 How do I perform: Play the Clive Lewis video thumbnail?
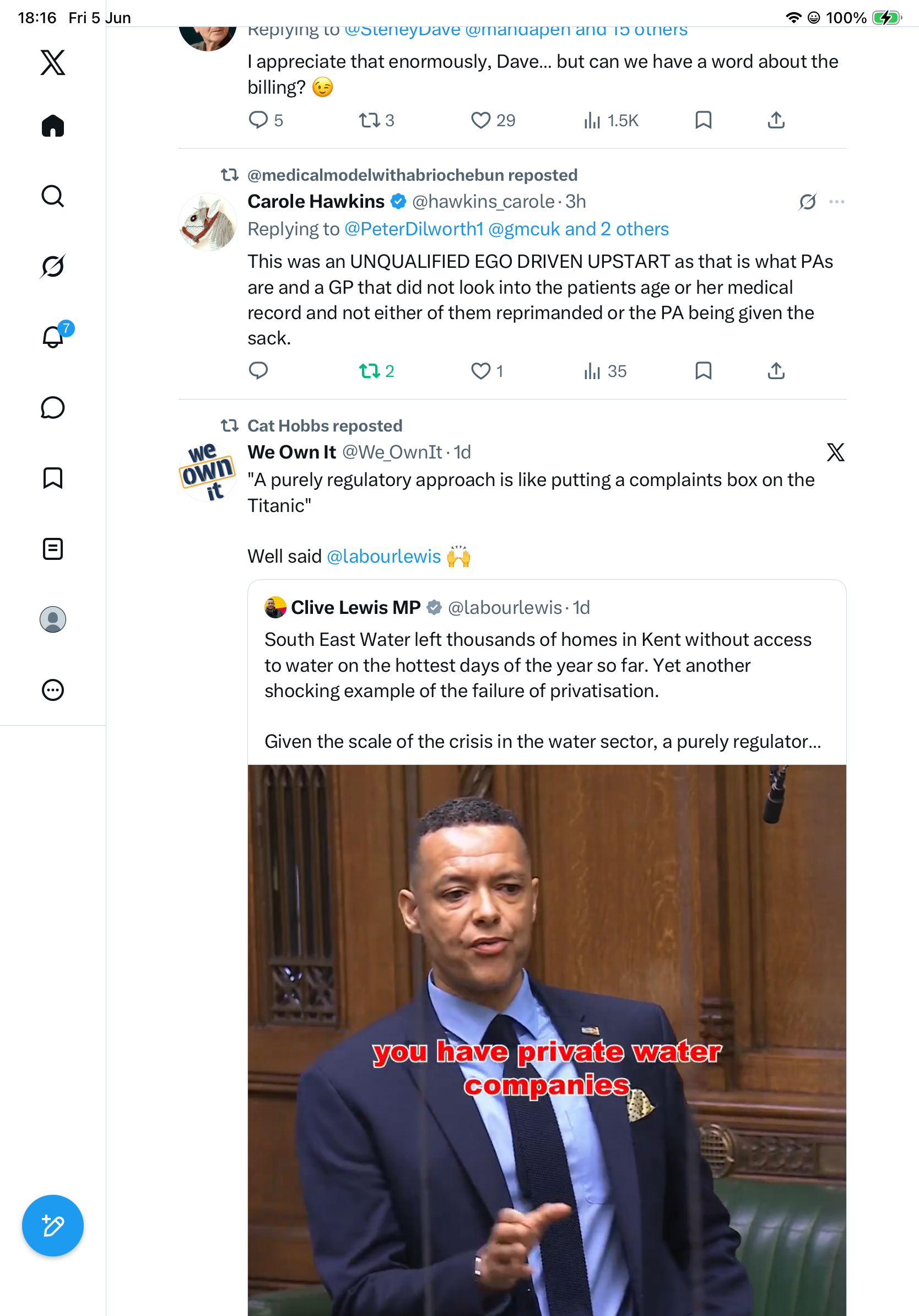(x=547, y=1040)
